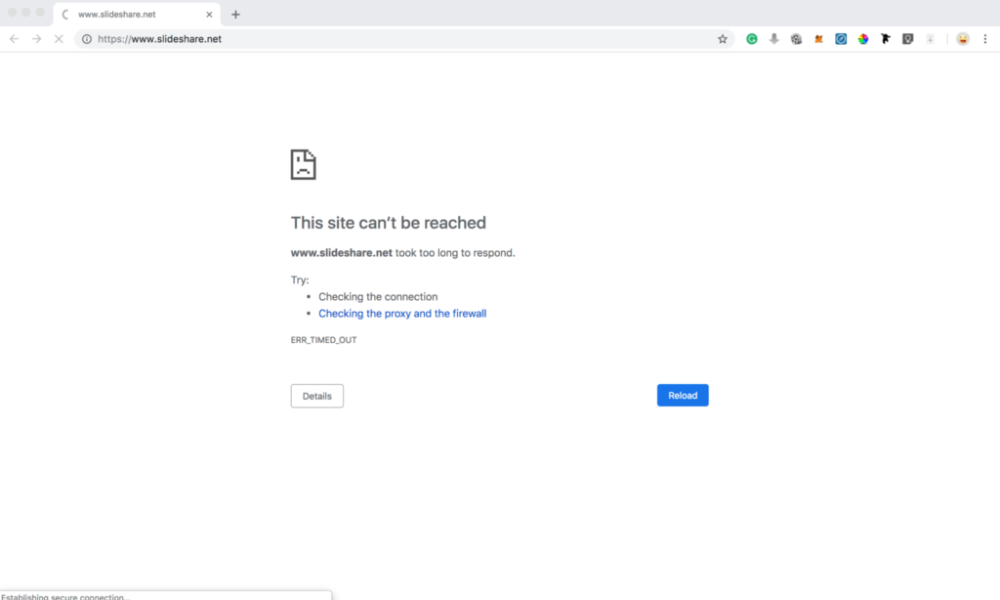Open the Grammarly extension

click(x=752, y=39)
